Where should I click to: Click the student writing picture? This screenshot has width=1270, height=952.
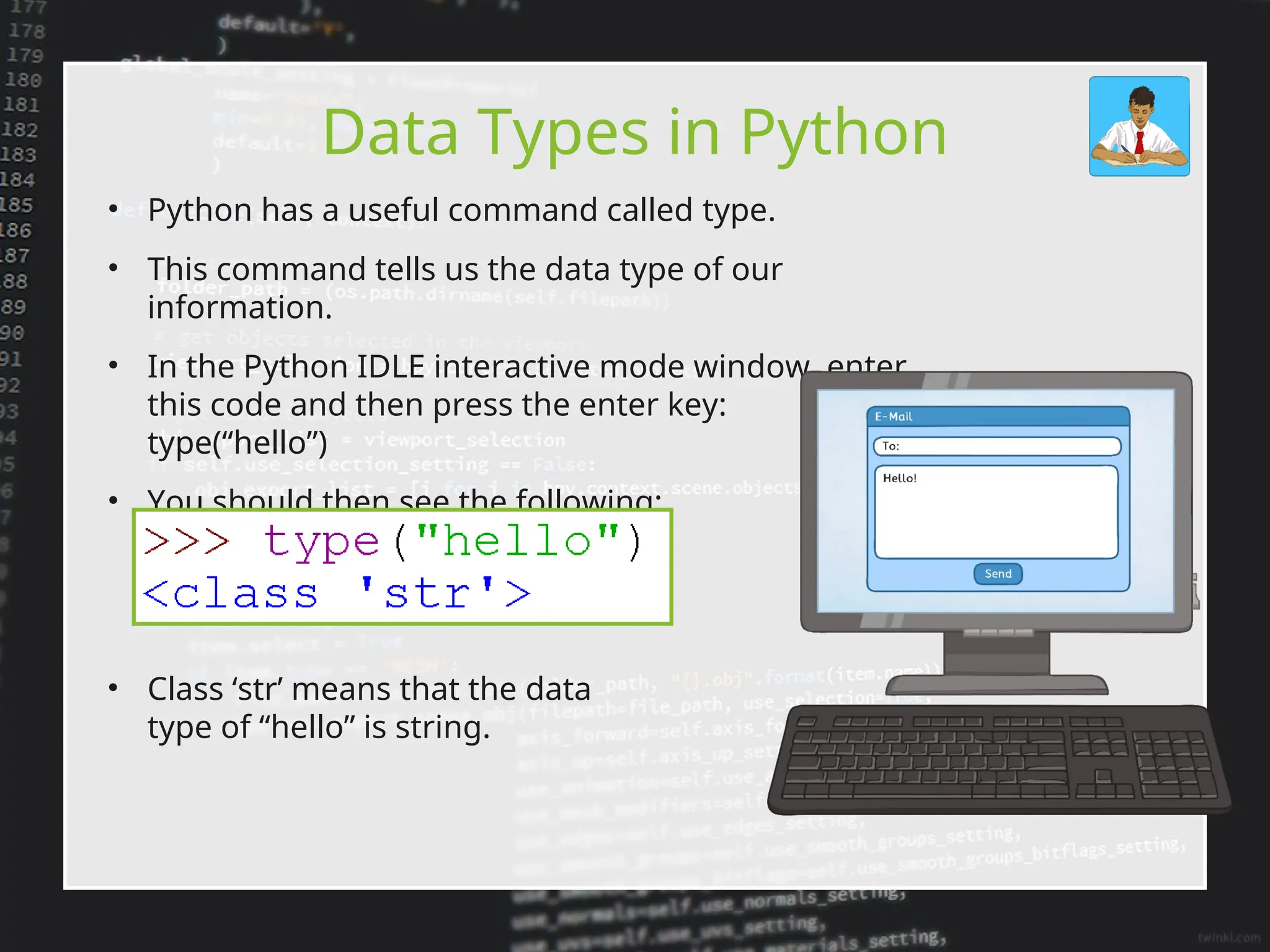tap(1139, 126)
